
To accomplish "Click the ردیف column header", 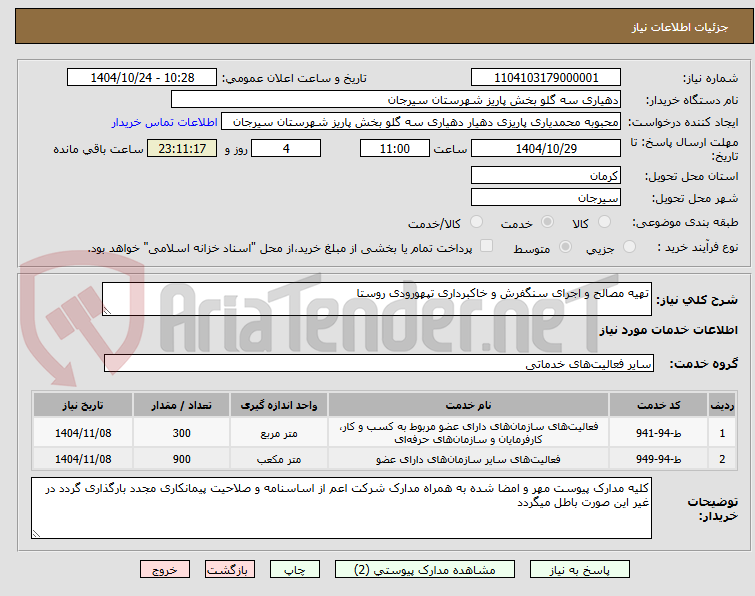I will point(722,405).
